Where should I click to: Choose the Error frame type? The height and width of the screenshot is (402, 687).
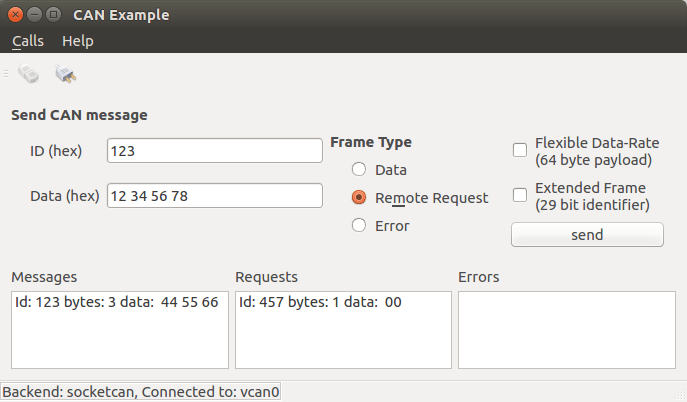pyautogui.click(x=359, y=226)
